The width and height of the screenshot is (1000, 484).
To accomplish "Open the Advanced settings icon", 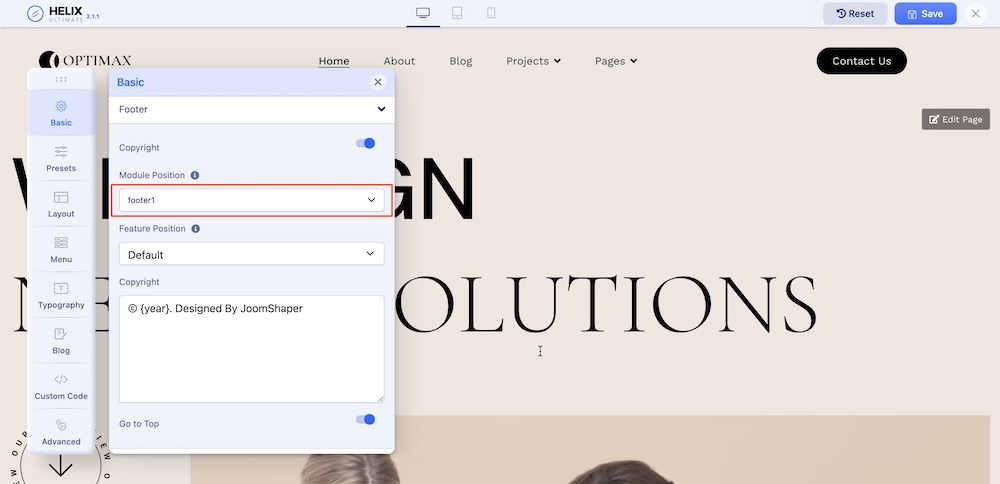I will [x=61, y=425].
